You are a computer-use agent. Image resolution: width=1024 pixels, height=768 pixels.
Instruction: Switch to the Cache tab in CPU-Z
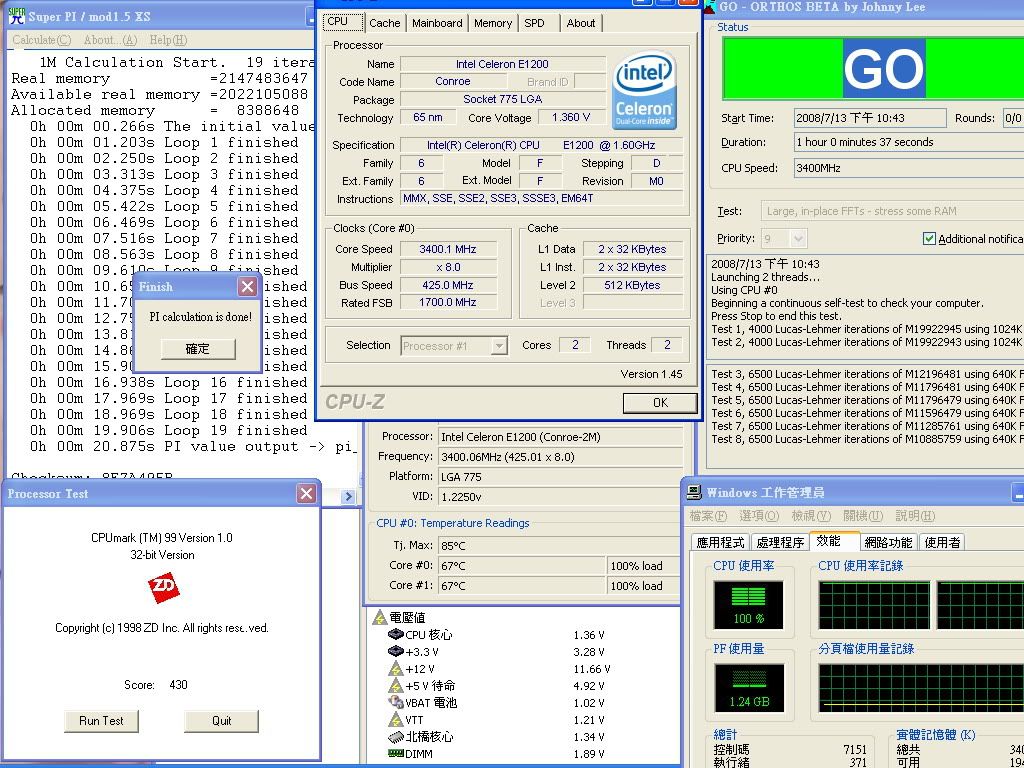tap(384, 23)
